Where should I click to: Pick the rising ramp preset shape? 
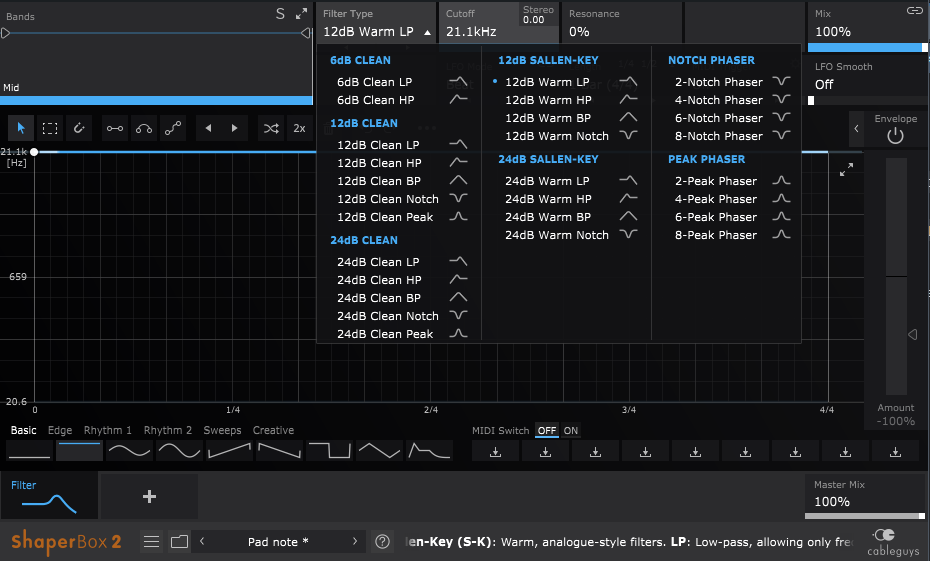[x=230, y=451]
